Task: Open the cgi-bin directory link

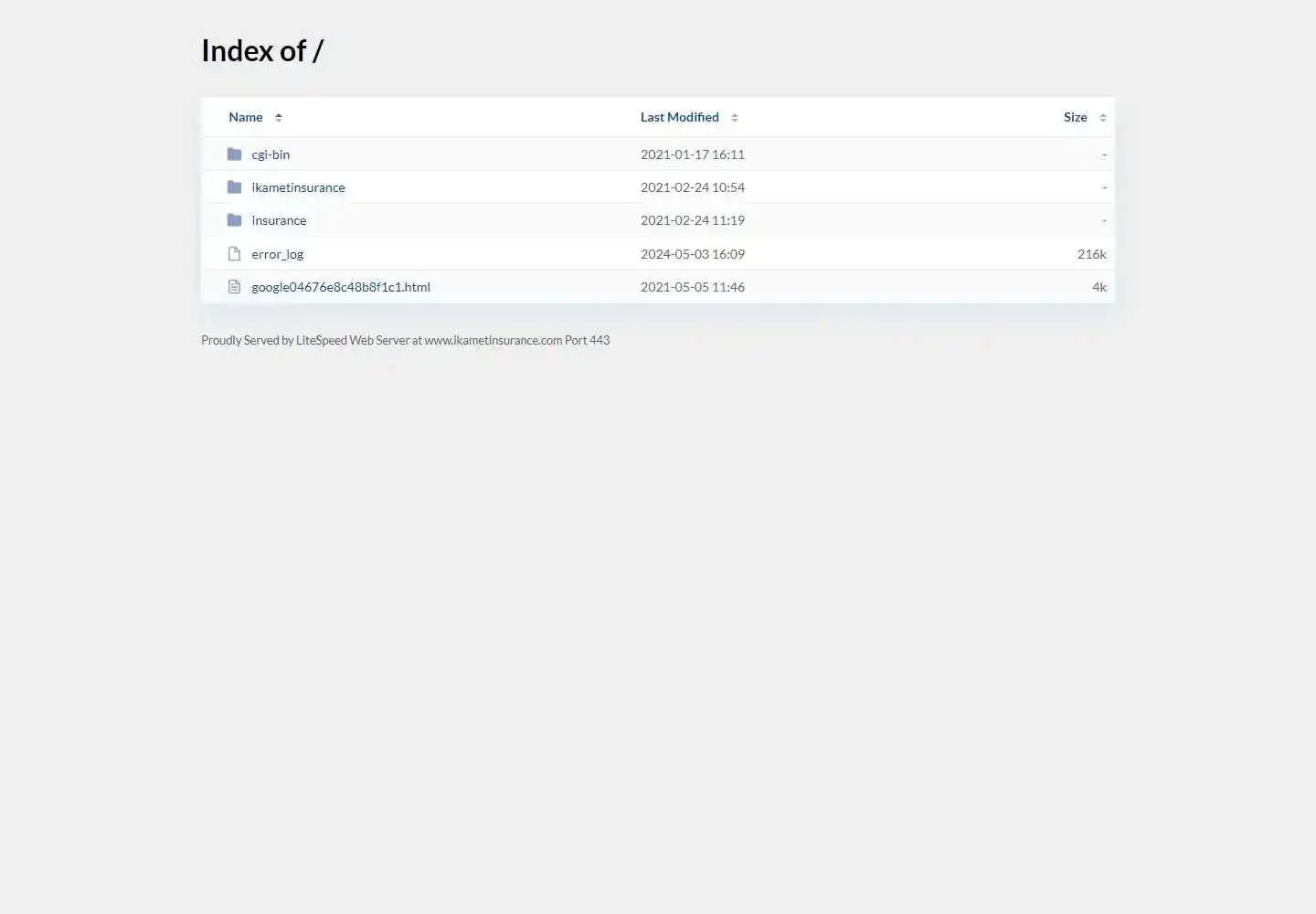Action: click(x=271, y=154)
